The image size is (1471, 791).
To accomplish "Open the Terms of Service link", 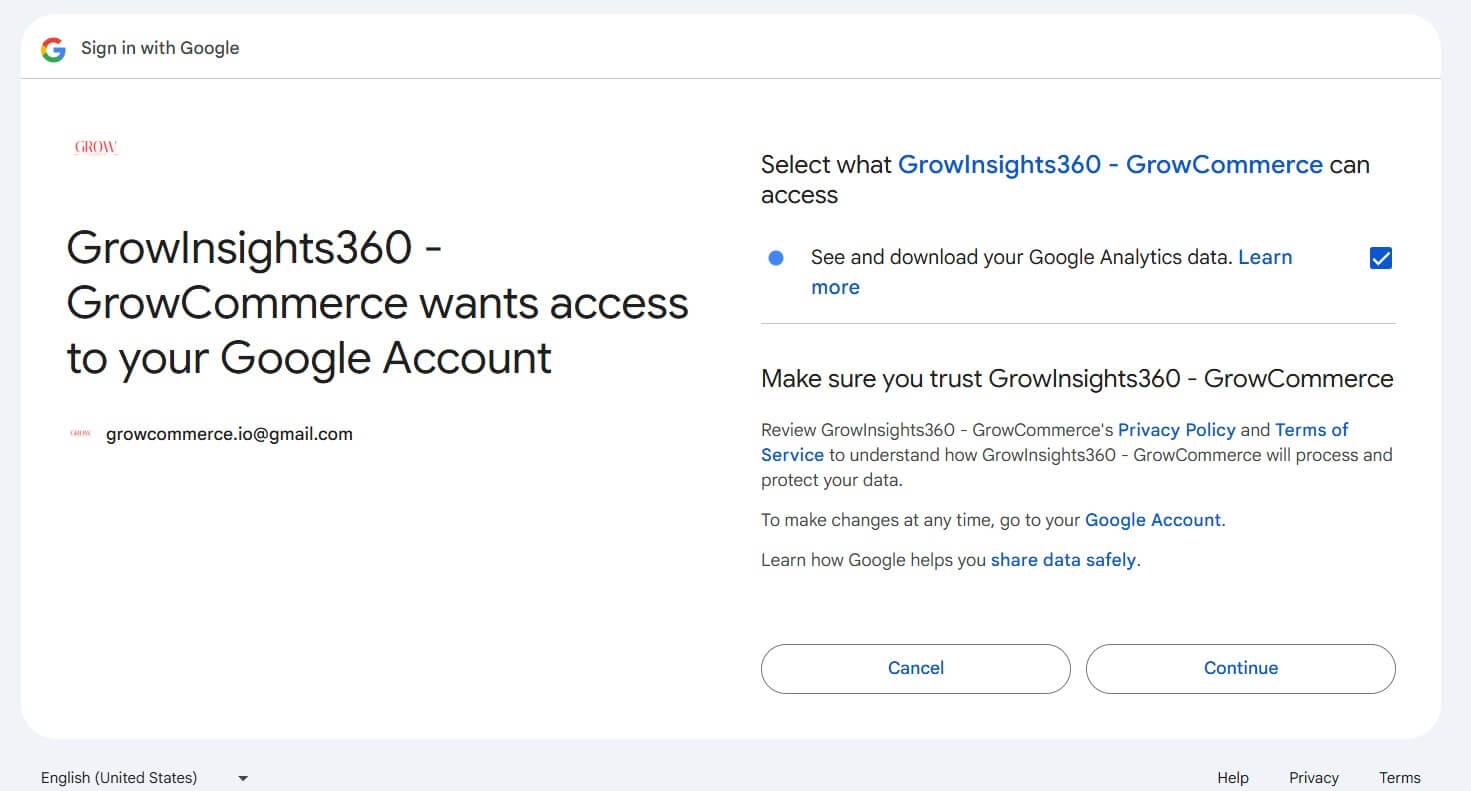I will click(1311, 430).
